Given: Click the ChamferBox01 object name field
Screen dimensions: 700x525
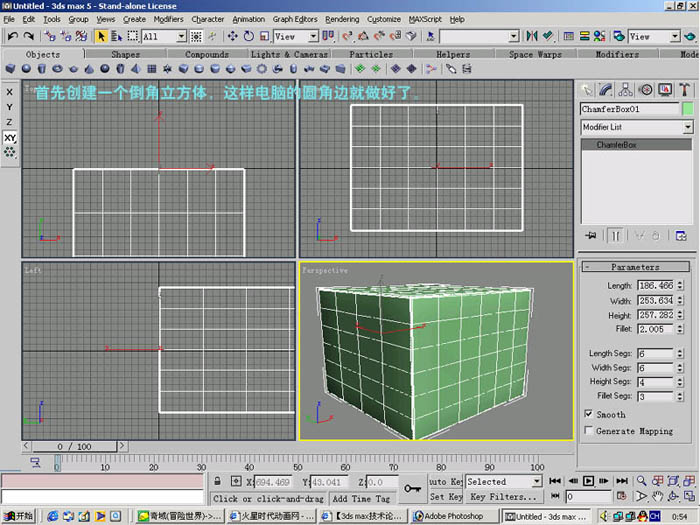Looking at the screenshot, I should coord(630,109).
